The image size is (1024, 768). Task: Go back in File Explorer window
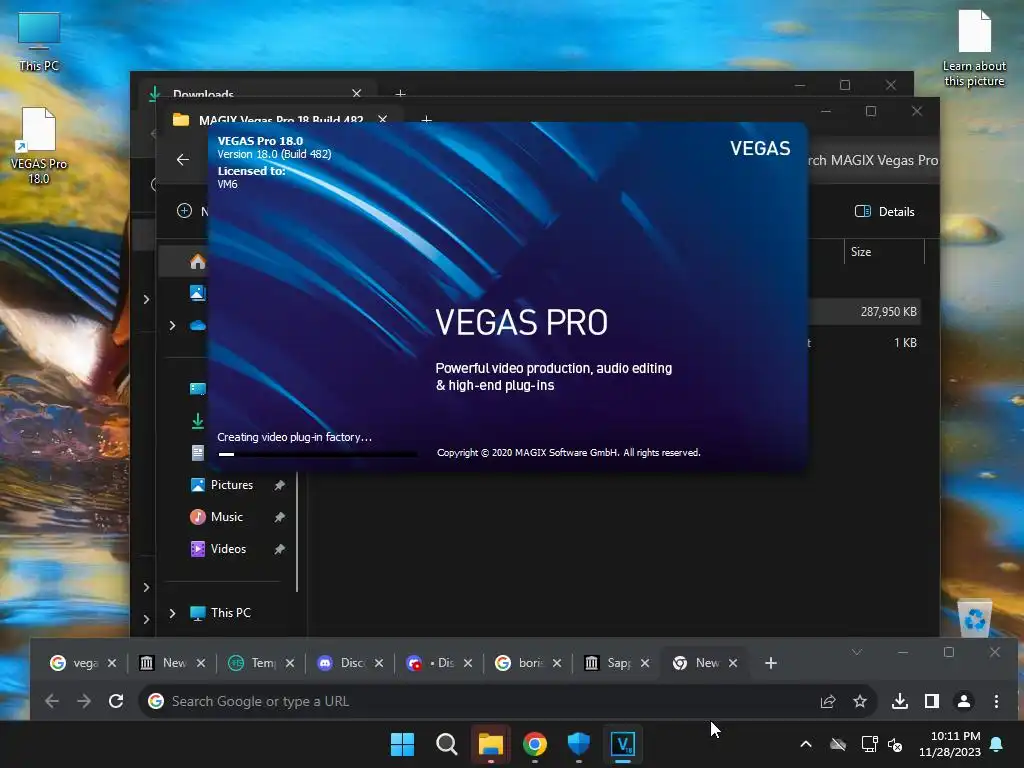(183, 159)
